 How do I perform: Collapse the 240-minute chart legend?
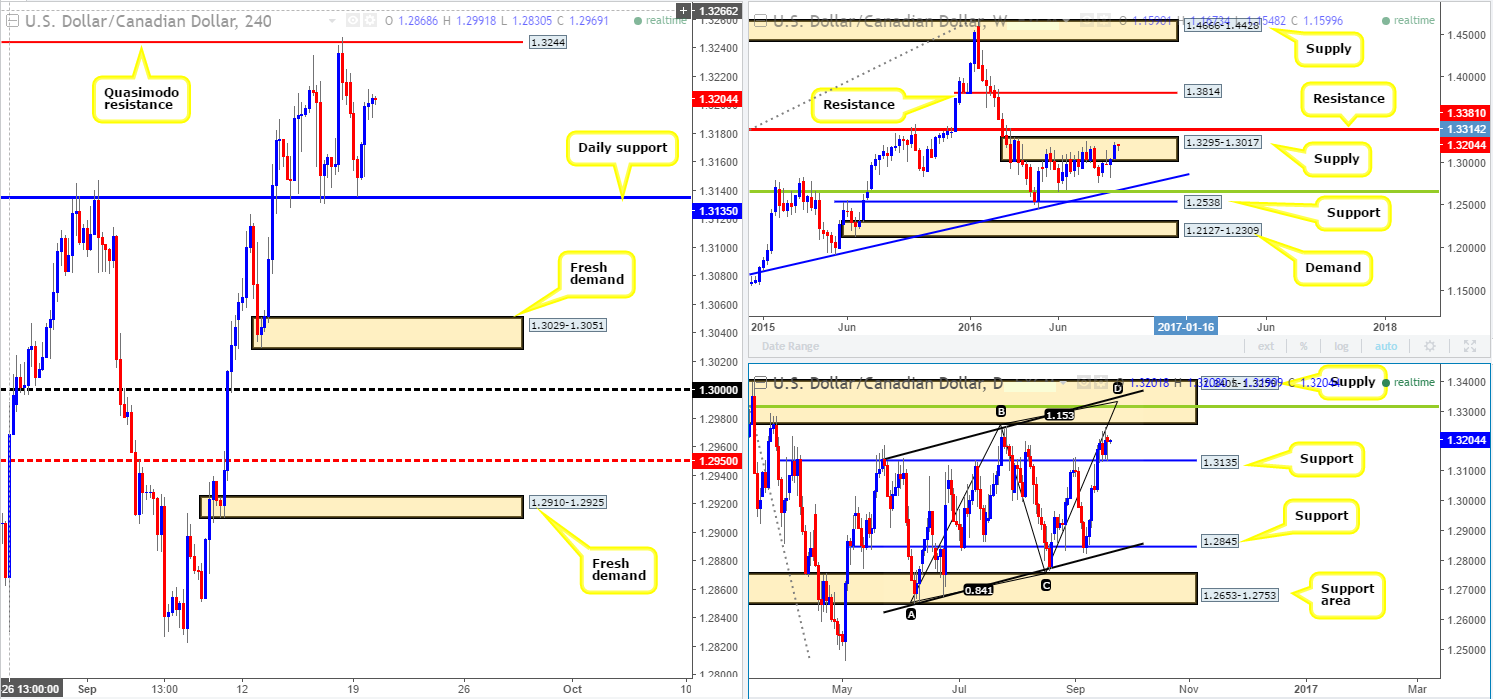pyautogui.click(x=12, y=21)
